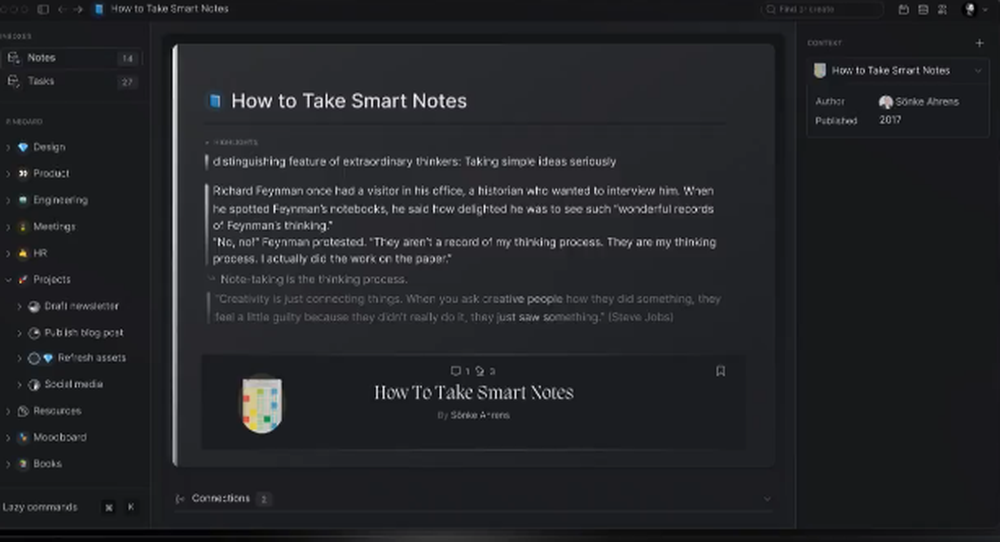Collapse the How to Take Smart Notes context card
The image size is (1000, 542).
tap(977, 71)
